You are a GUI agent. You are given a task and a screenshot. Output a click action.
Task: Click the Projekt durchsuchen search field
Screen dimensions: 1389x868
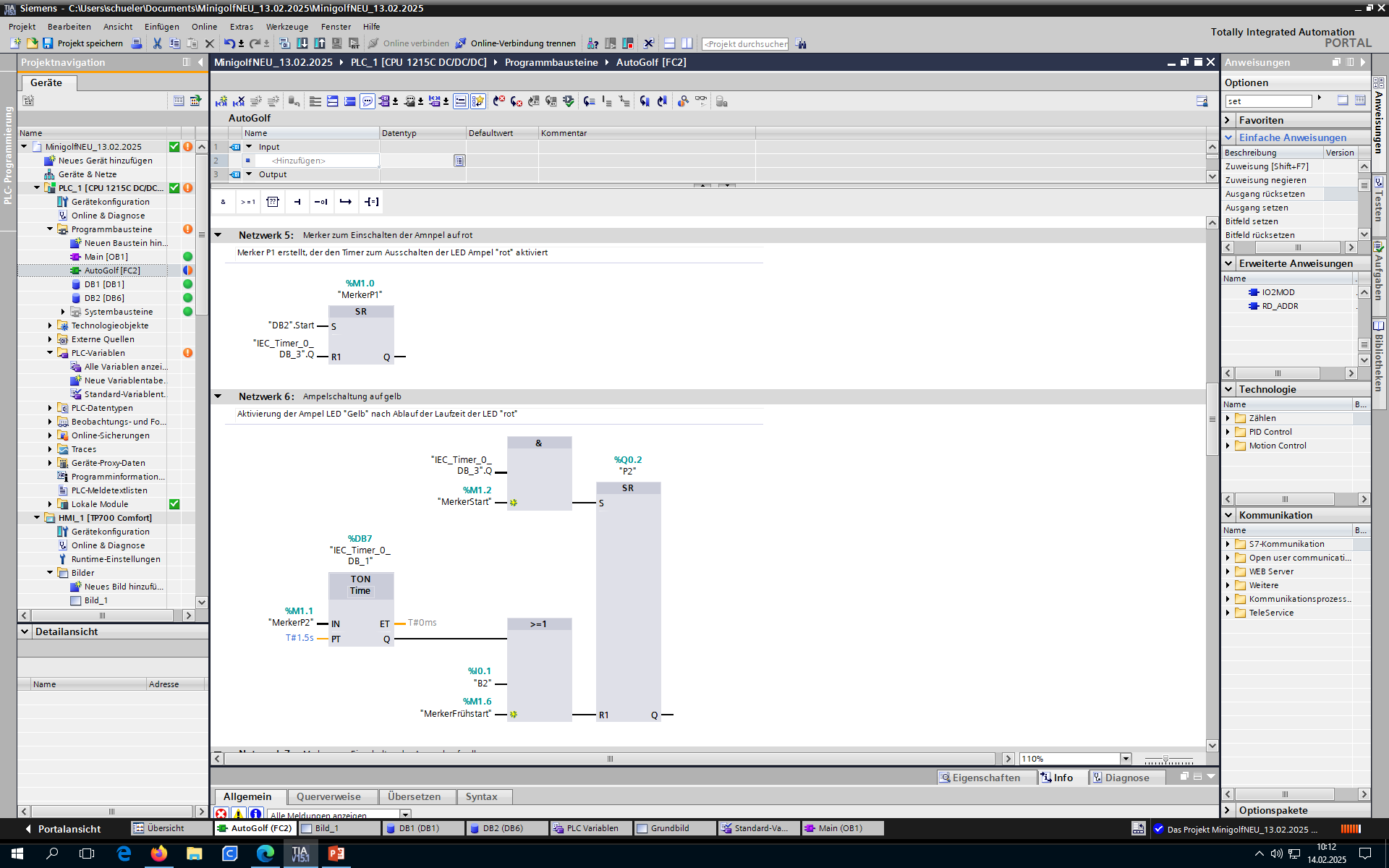[x=745, y=44]
